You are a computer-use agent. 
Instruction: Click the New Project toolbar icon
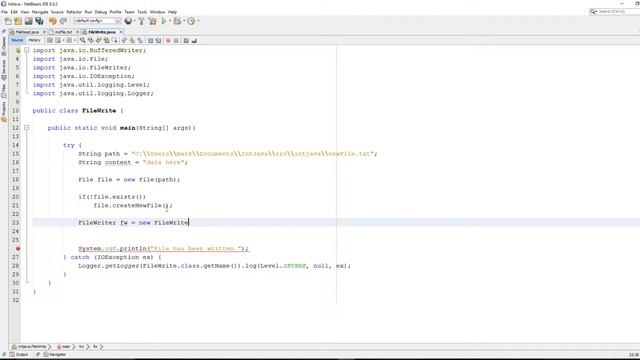click(18, 21)
